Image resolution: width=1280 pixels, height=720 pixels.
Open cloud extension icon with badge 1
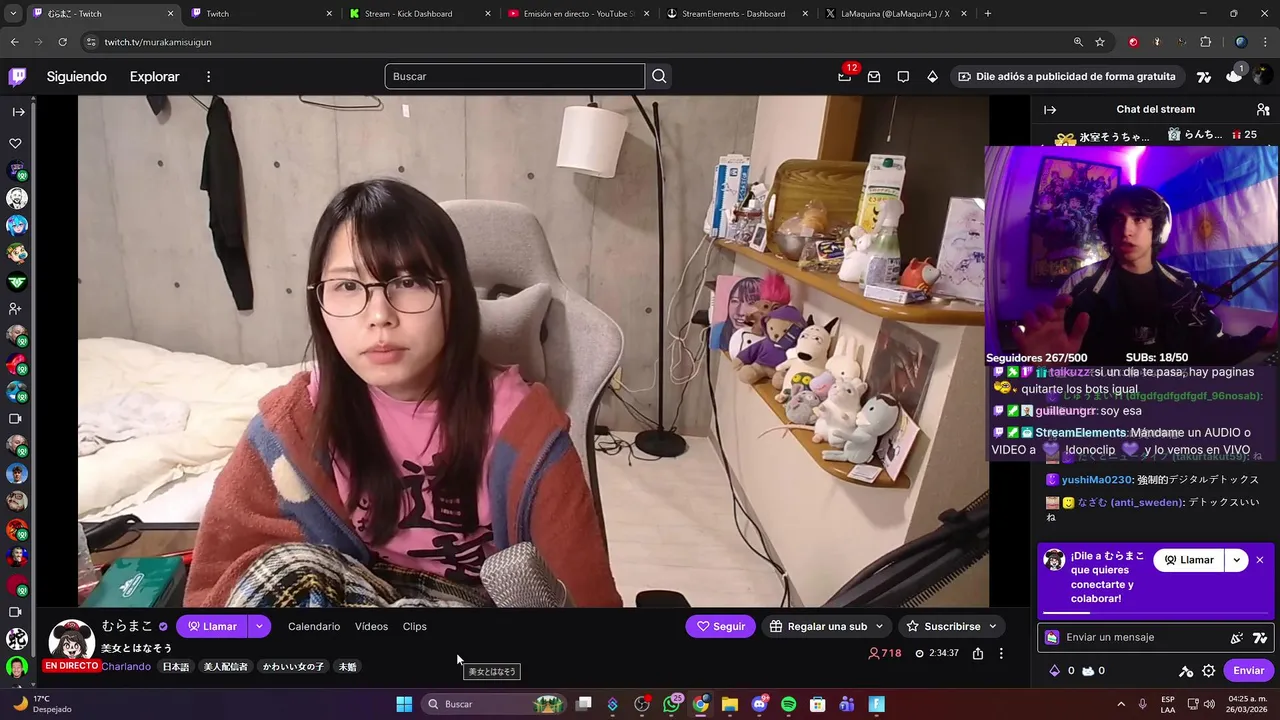click(x=1235, y=75)
